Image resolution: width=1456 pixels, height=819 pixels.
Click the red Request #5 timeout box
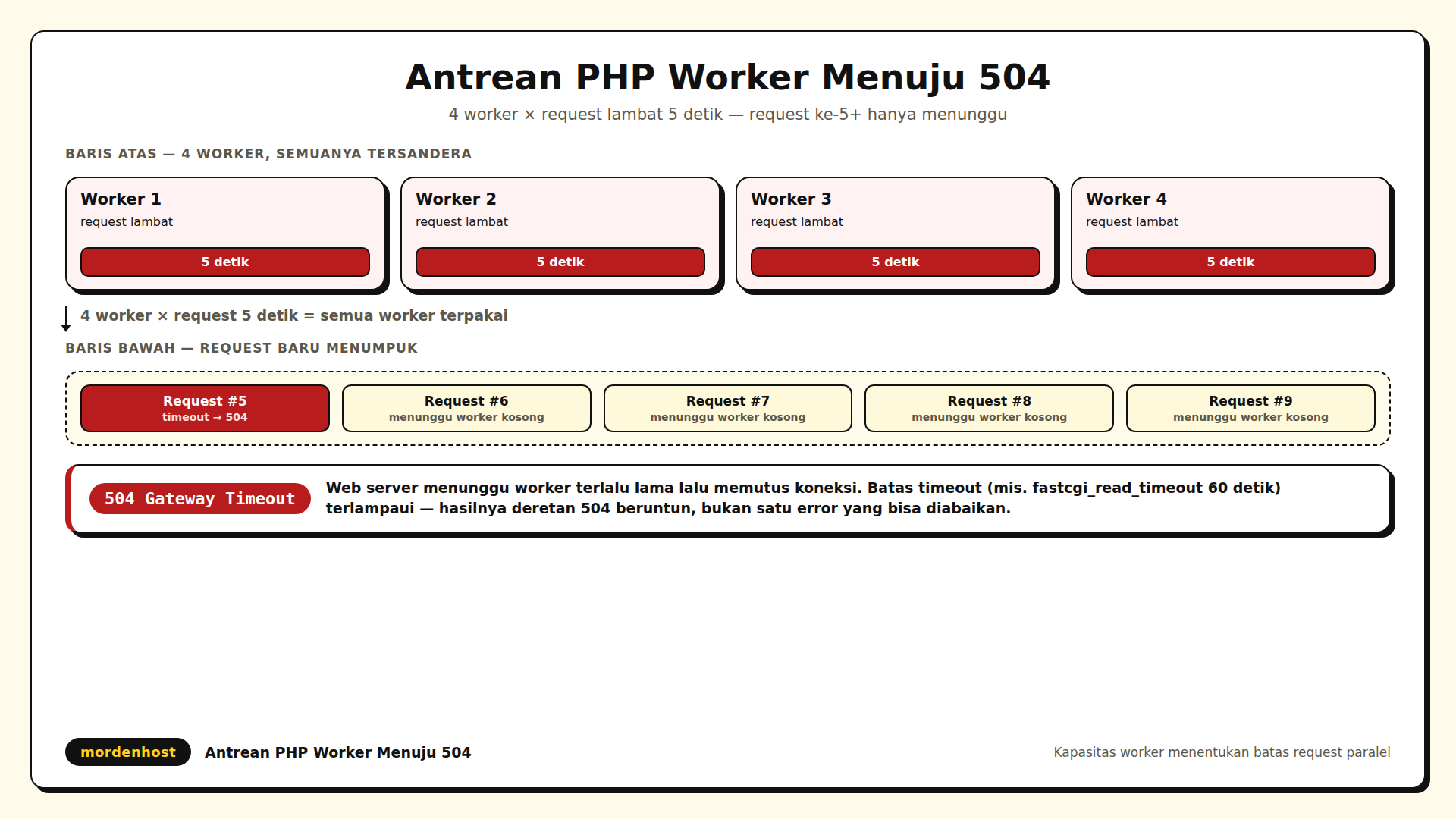(205, 408)
